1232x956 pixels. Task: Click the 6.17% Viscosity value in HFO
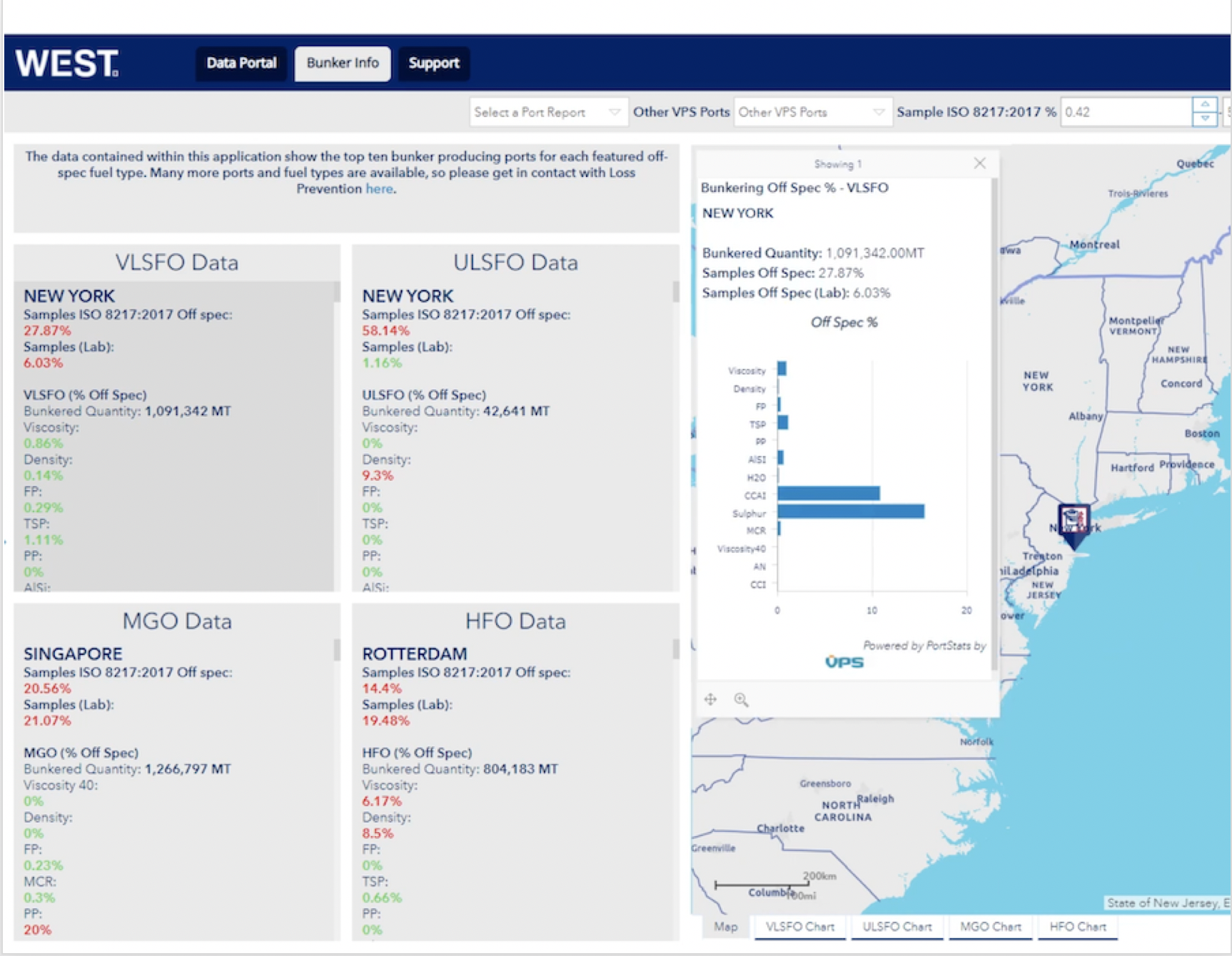(x=382, y=801)
